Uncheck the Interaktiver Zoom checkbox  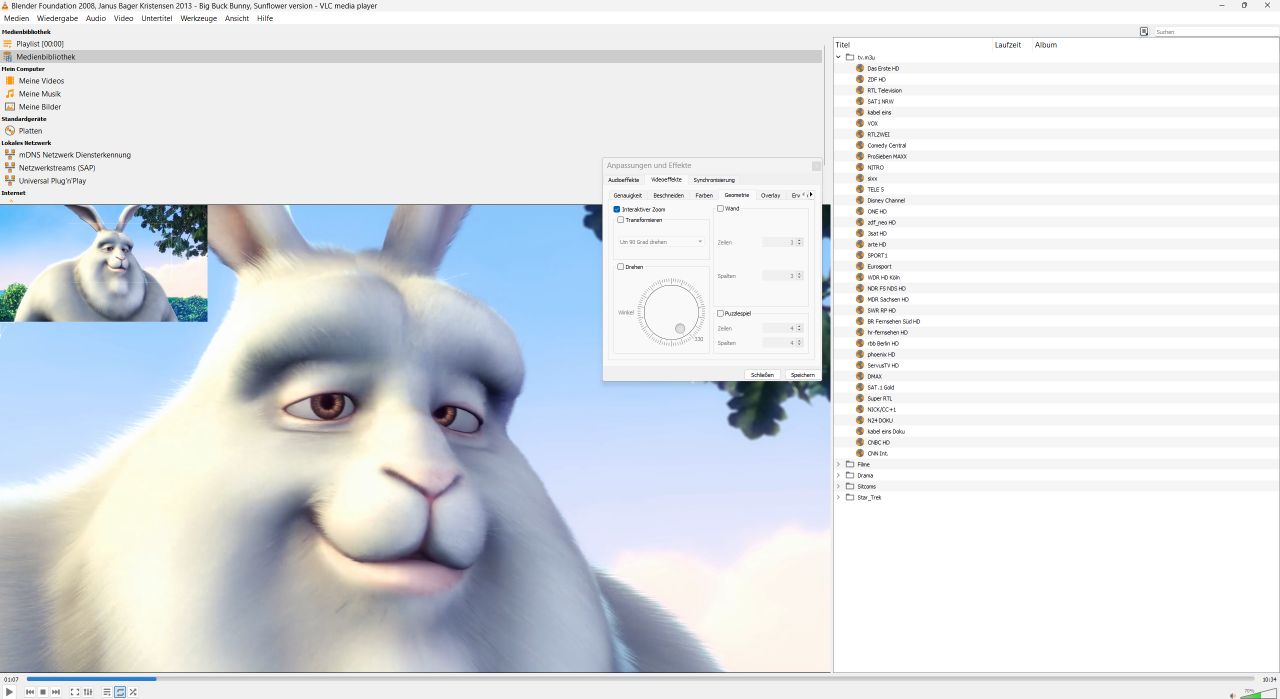pyautogui.click(x=617, y=209)
